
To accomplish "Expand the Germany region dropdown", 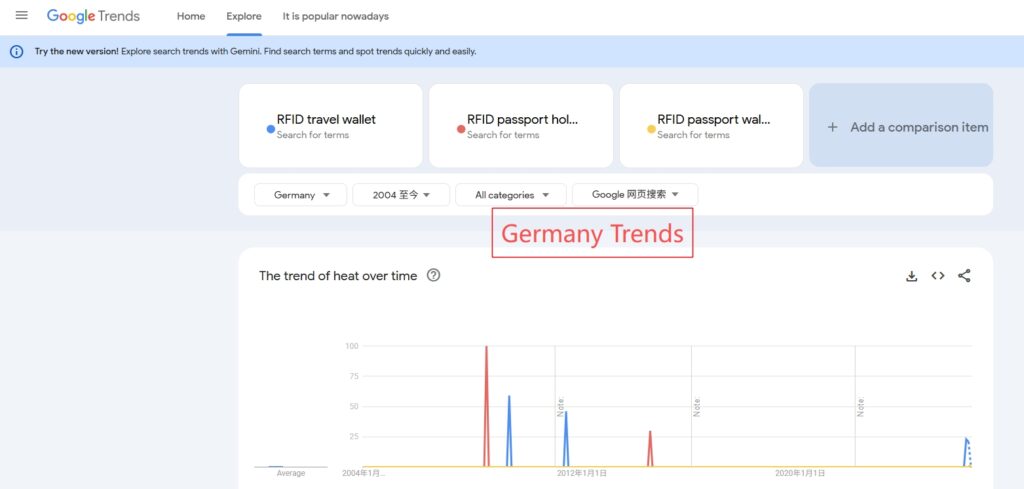I will 300,195.
